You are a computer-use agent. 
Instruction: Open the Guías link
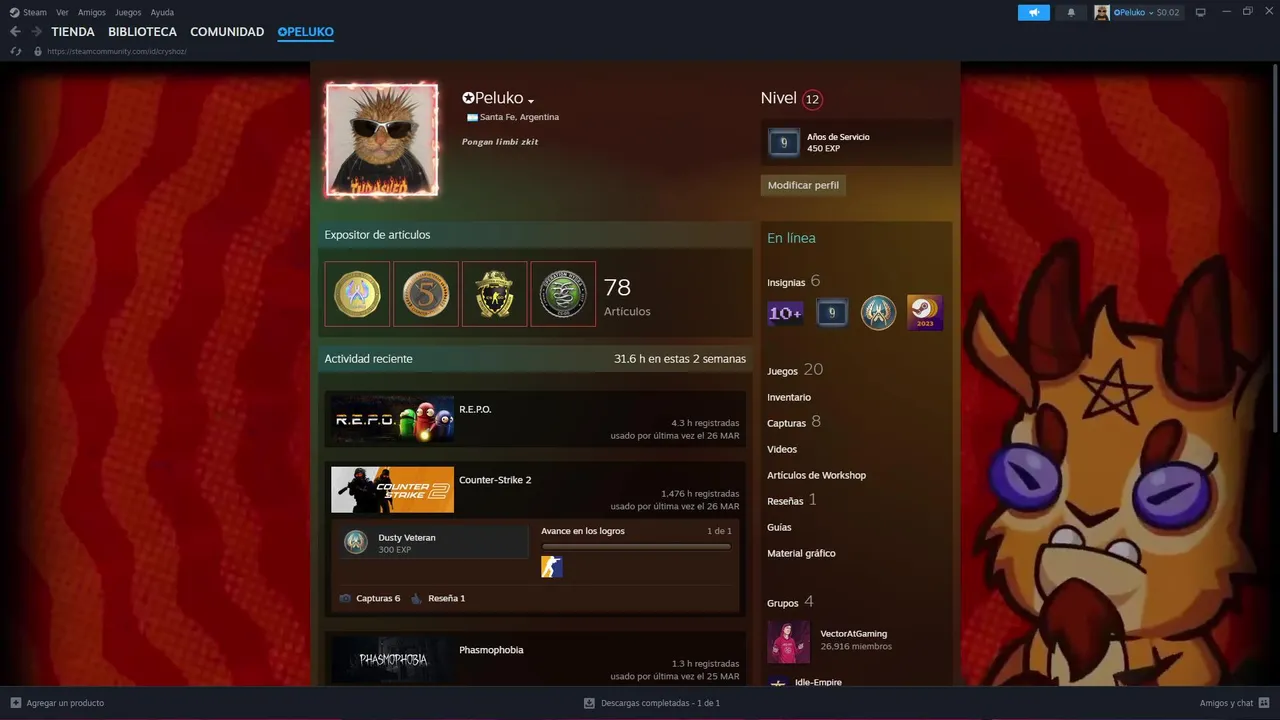pos(779,527)
